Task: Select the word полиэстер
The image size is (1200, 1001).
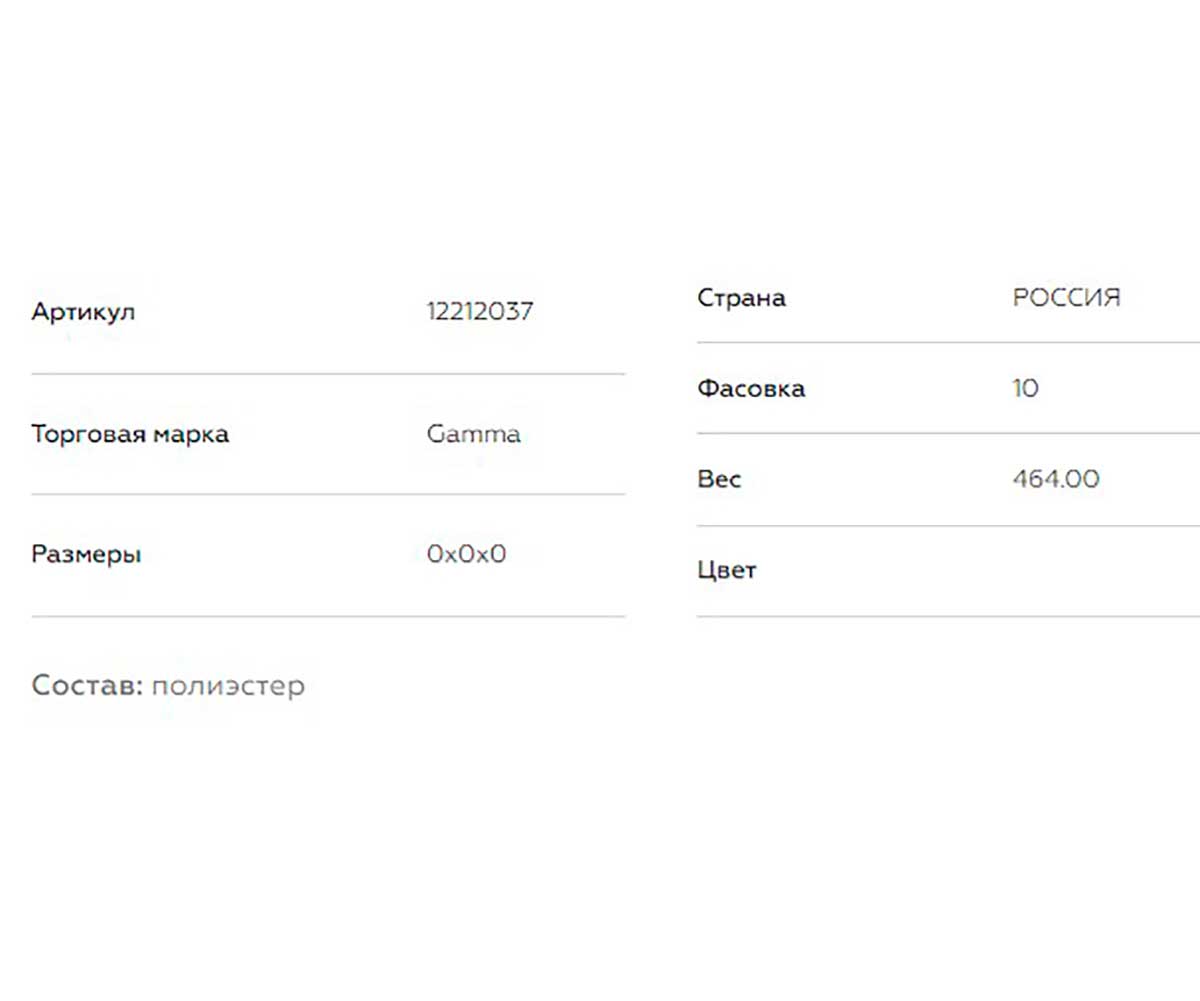Action: tap(229, 687)
